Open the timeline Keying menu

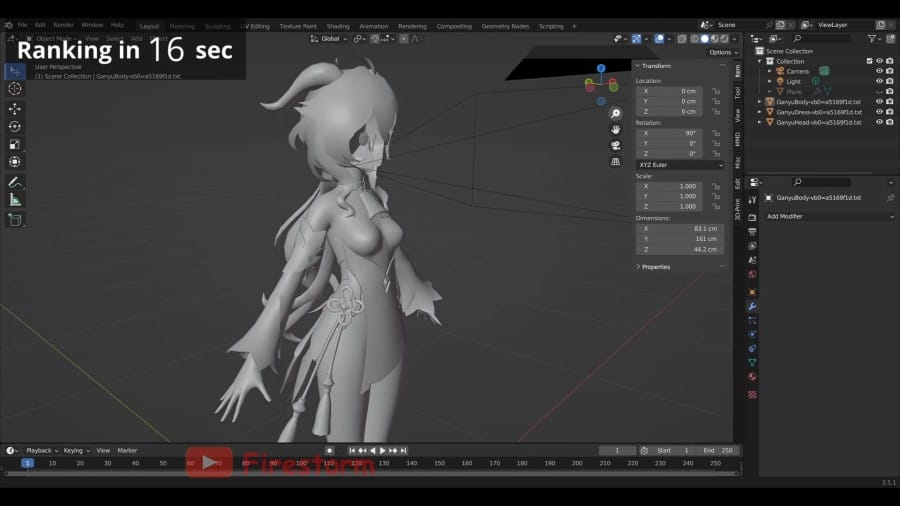[x=76, y=450]
